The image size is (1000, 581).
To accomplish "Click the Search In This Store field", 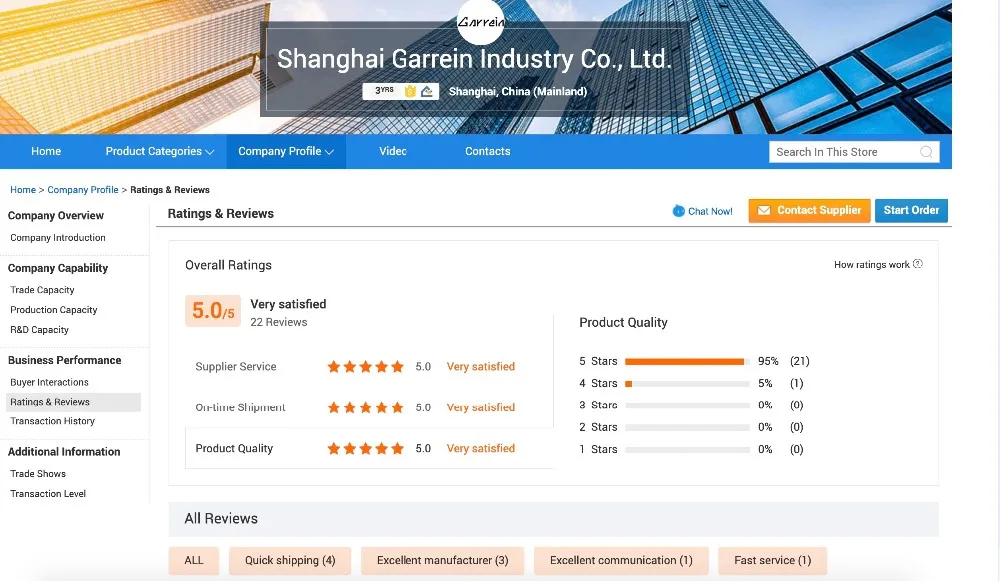I will [x=854, y=152].
